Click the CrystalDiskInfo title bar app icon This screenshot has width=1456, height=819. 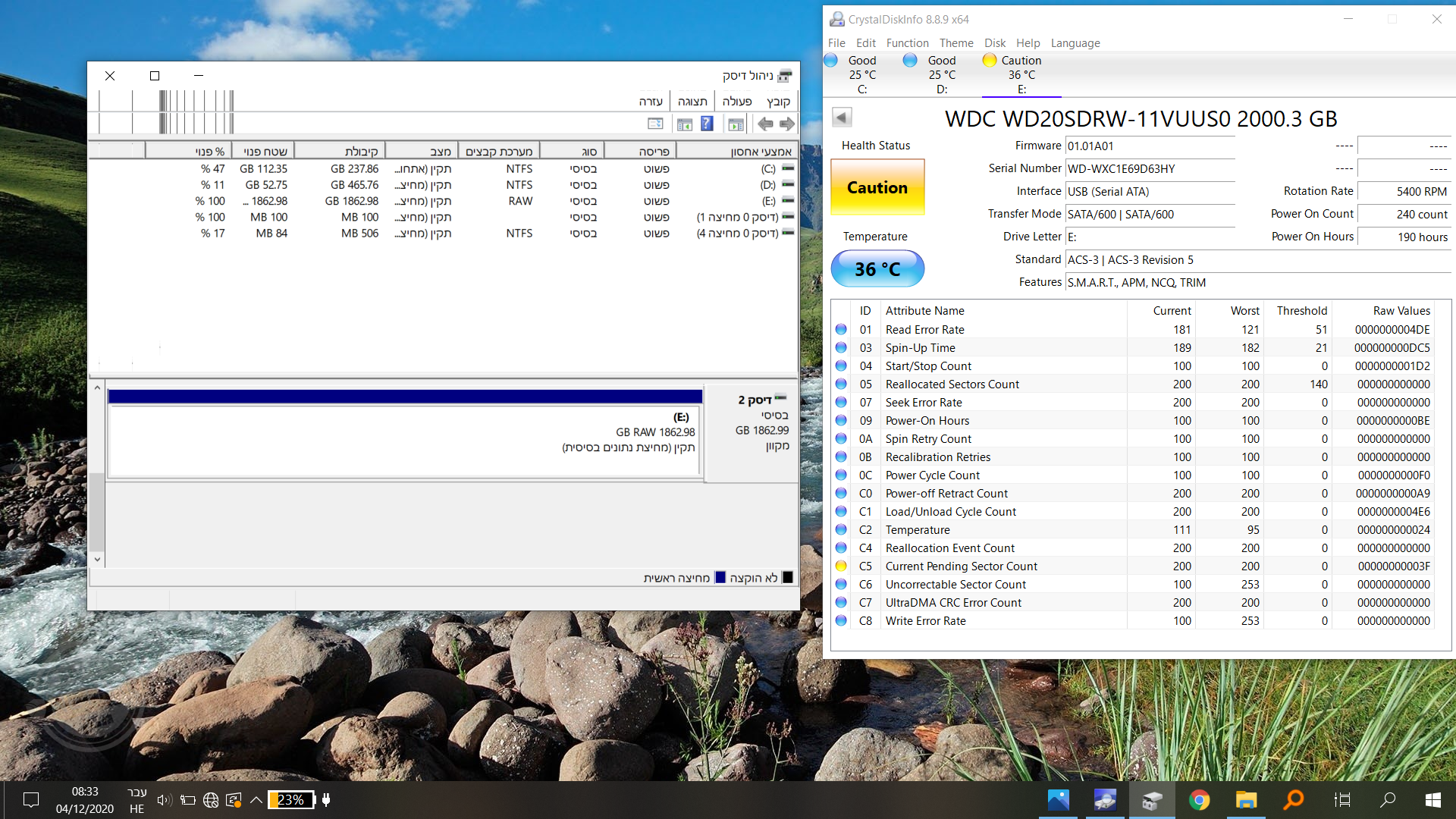click(836, 19)
